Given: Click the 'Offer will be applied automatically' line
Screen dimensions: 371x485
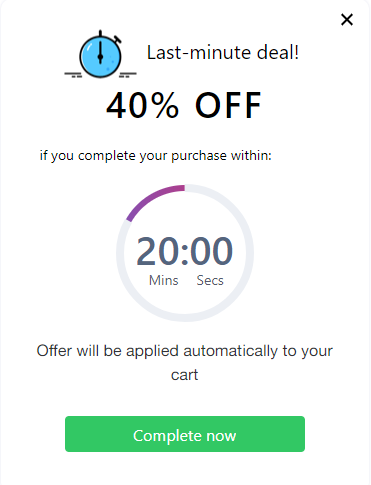Looking at the screenshot, I should [185, 351].
